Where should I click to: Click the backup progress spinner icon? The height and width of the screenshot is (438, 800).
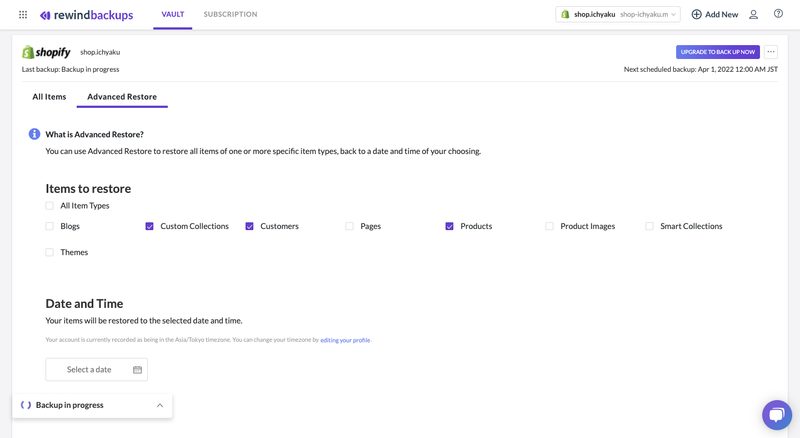coord(26,405)
